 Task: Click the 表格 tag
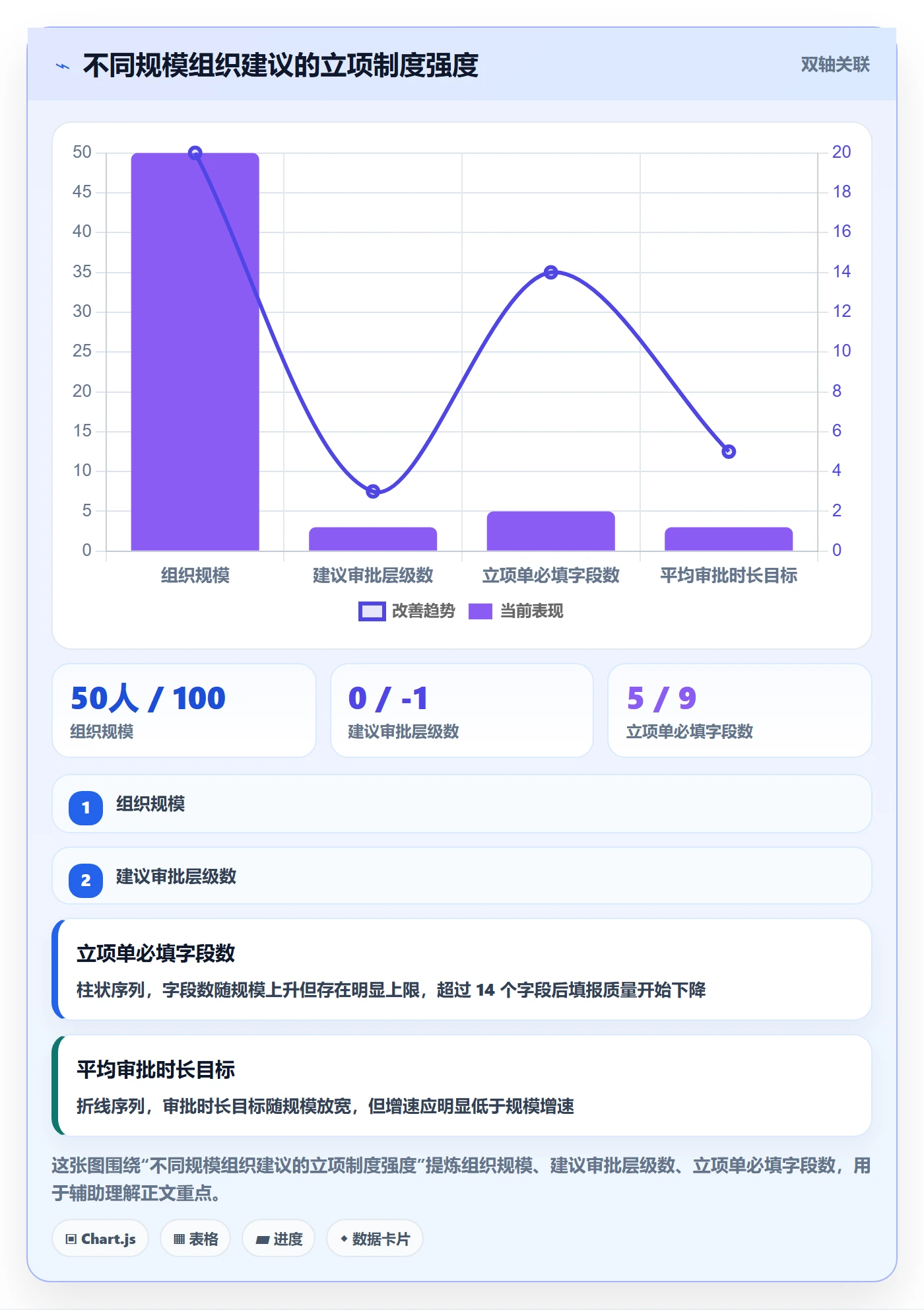(195, 1239)
